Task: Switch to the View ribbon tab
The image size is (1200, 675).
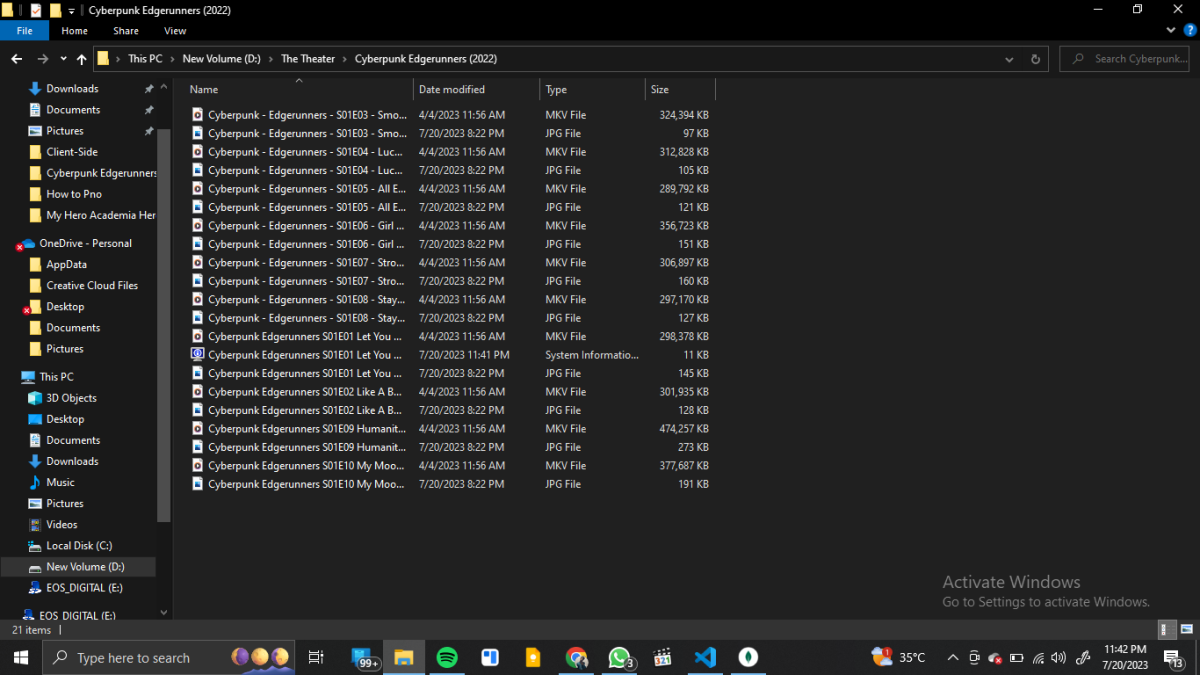Action: (175, 31)
